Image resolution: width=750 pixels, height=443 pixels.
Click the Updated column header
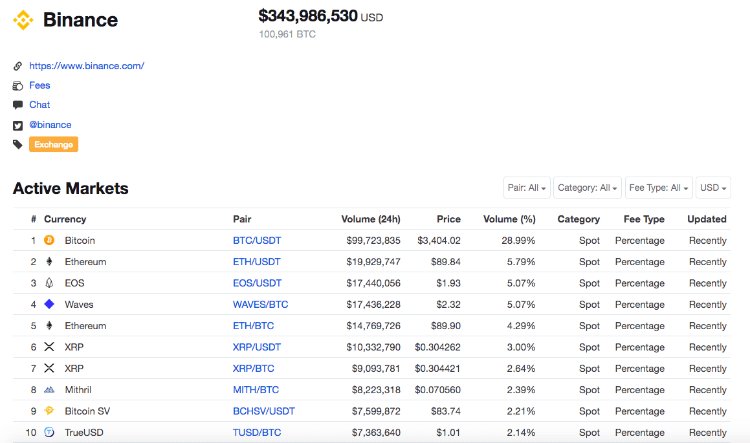coord(707,219)
